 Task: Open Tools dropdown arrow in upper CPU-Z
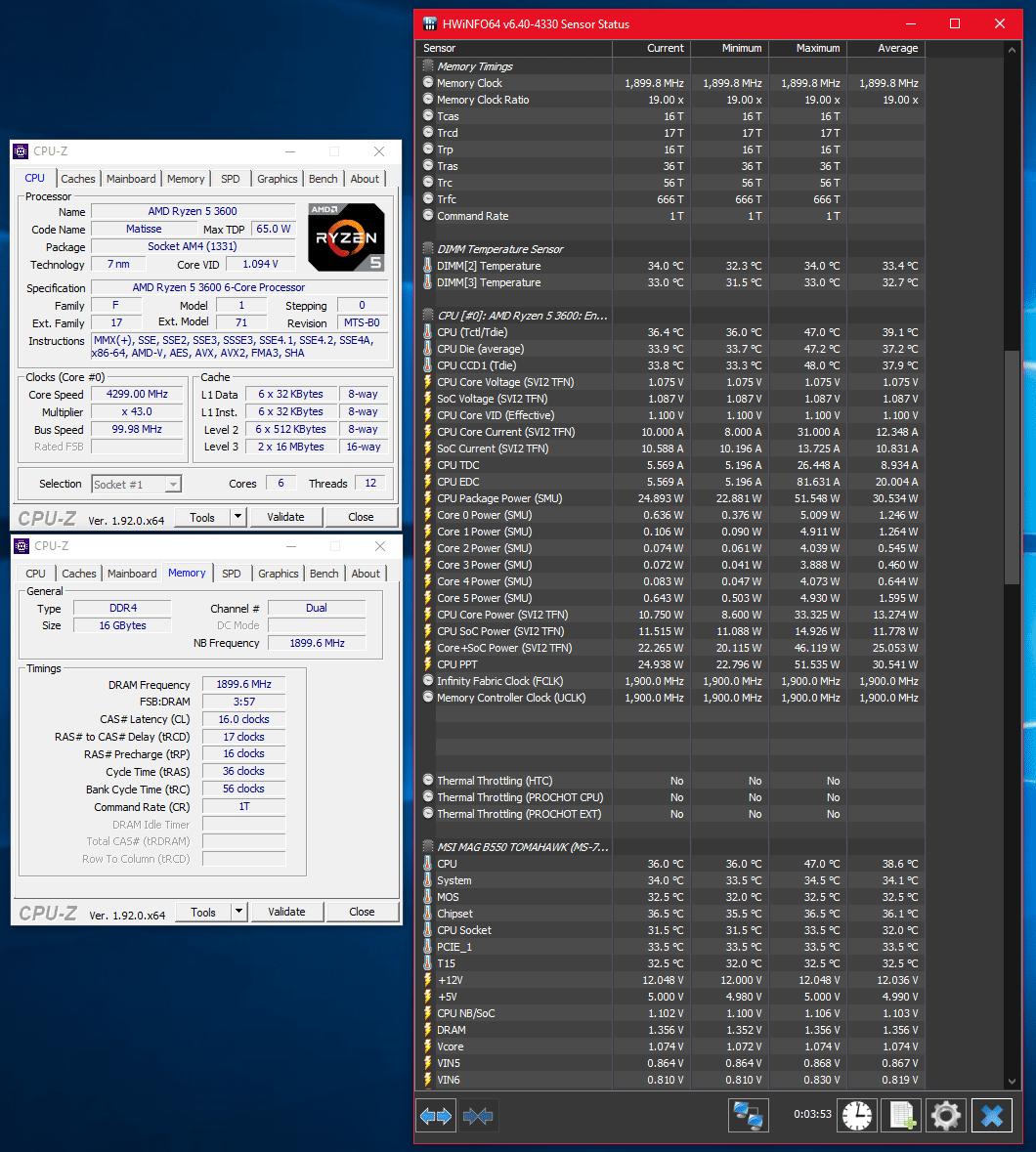[237, 517]
